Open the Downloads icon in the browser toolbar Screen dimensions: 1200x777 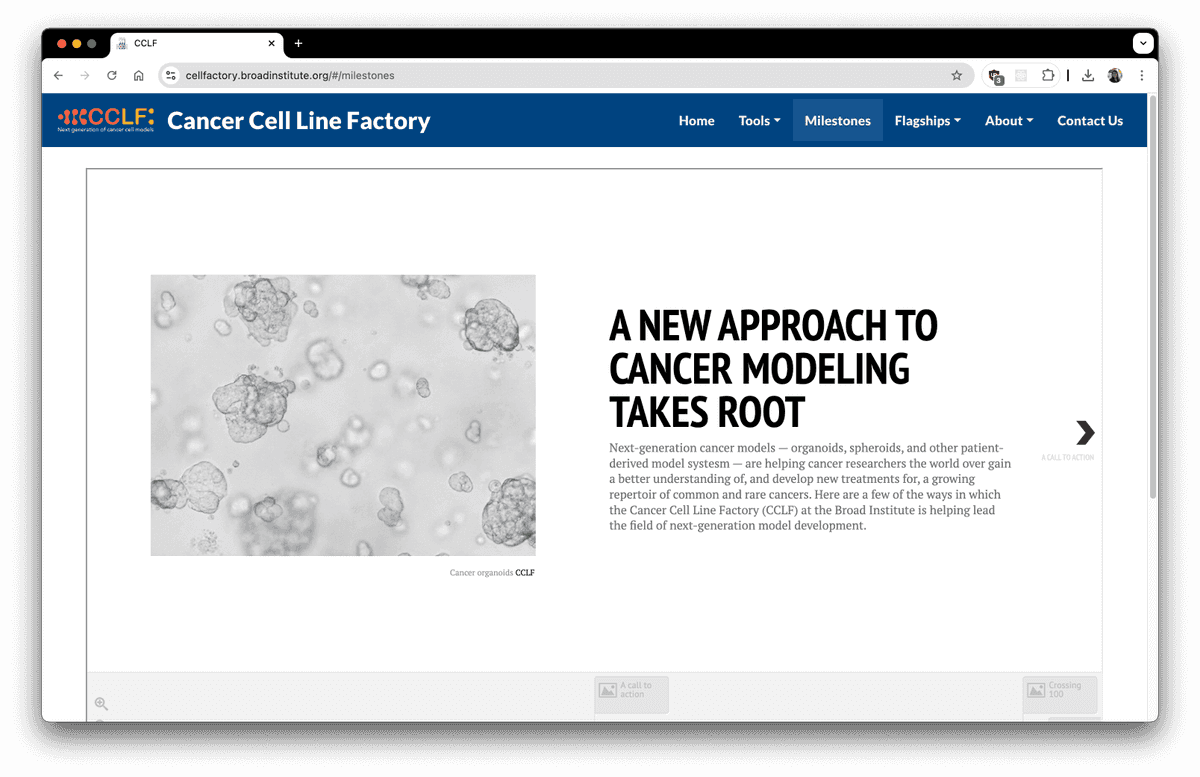coord(1088,75)
